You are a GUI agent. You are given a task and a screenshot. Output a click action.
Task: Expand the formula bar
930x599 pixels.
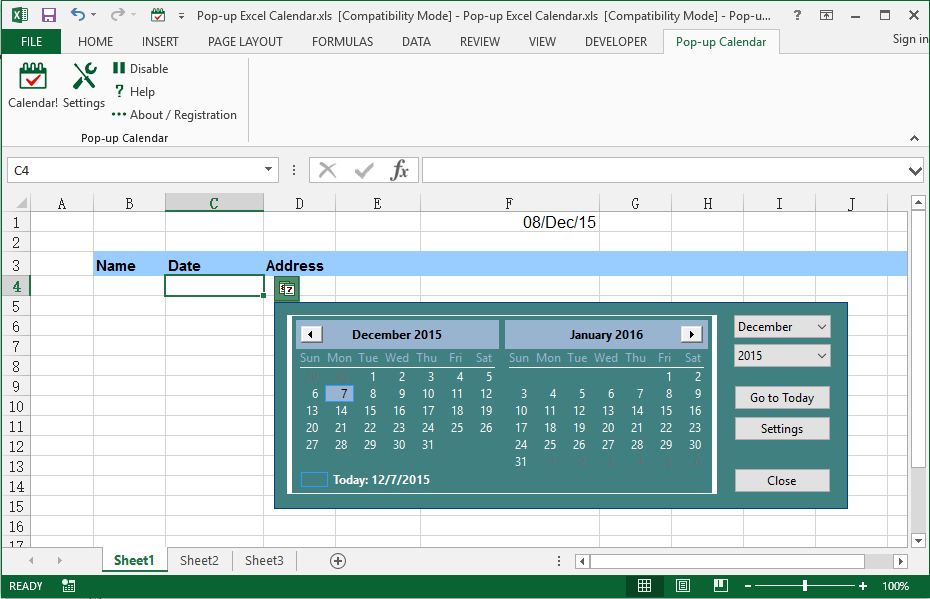[915, 171]
